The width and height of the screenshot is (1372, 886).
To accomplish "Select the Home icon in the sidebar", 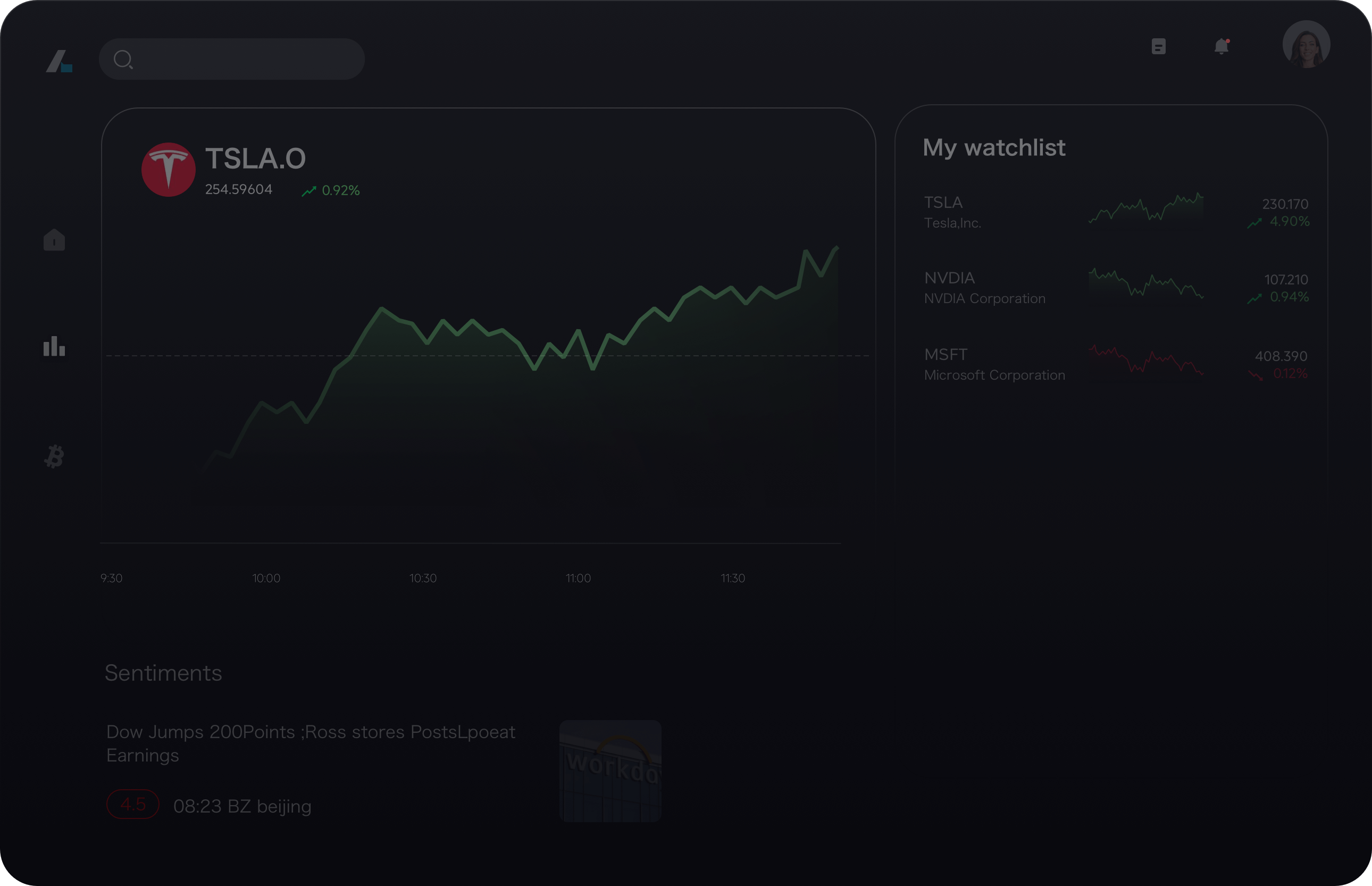I will coord(54,240).
